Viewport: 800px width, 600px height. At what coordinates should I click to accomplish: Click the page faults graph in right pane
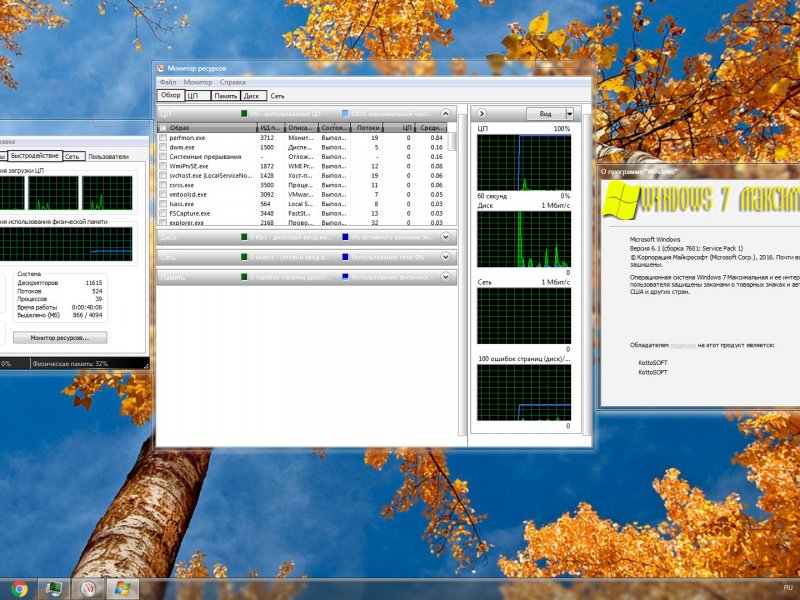point(523,392)
